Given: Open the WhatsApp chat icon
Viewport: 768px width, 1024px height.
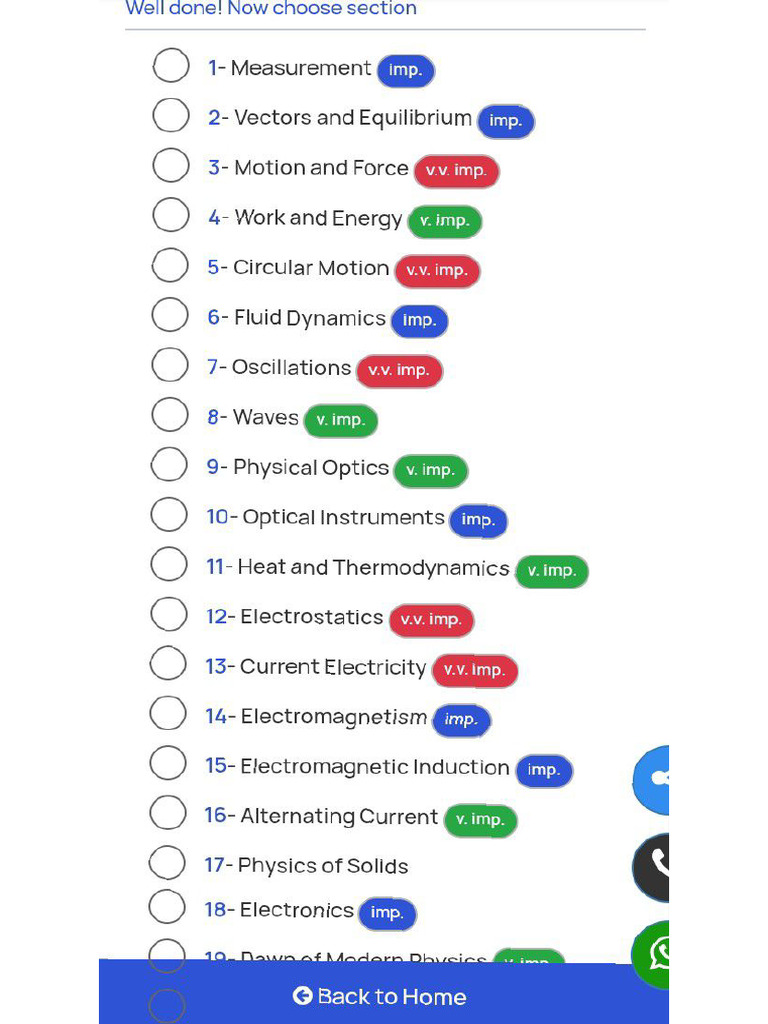Looking at the screenshot, I should coord(652,954).
